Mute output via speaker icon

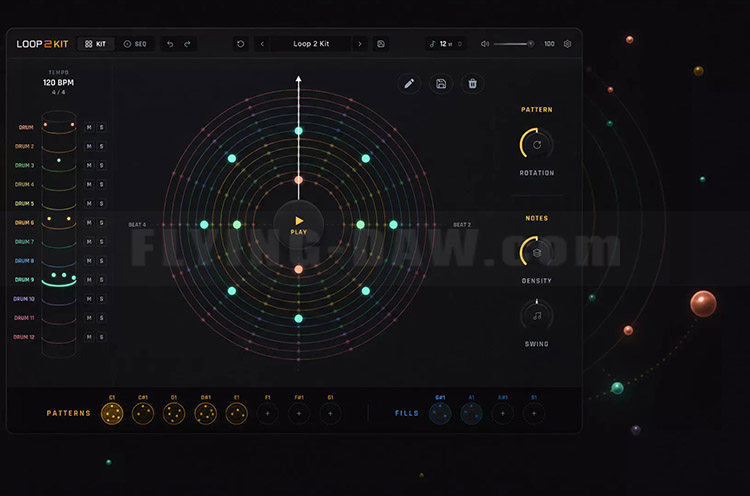tap(485, 44)
